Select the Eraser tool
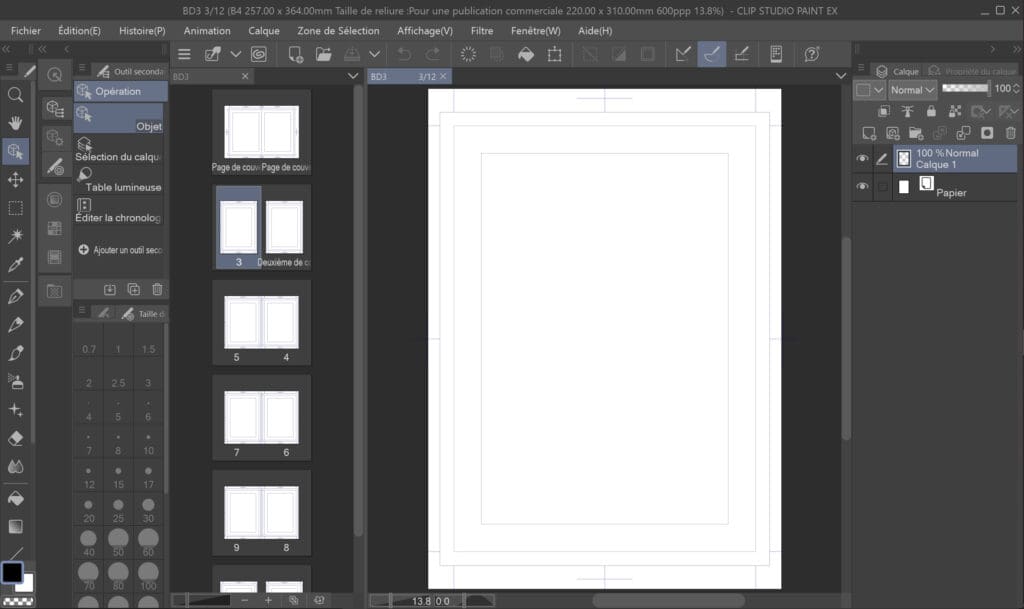The width and height of the screenshot is (1024, 609). (x=16, y=439)
